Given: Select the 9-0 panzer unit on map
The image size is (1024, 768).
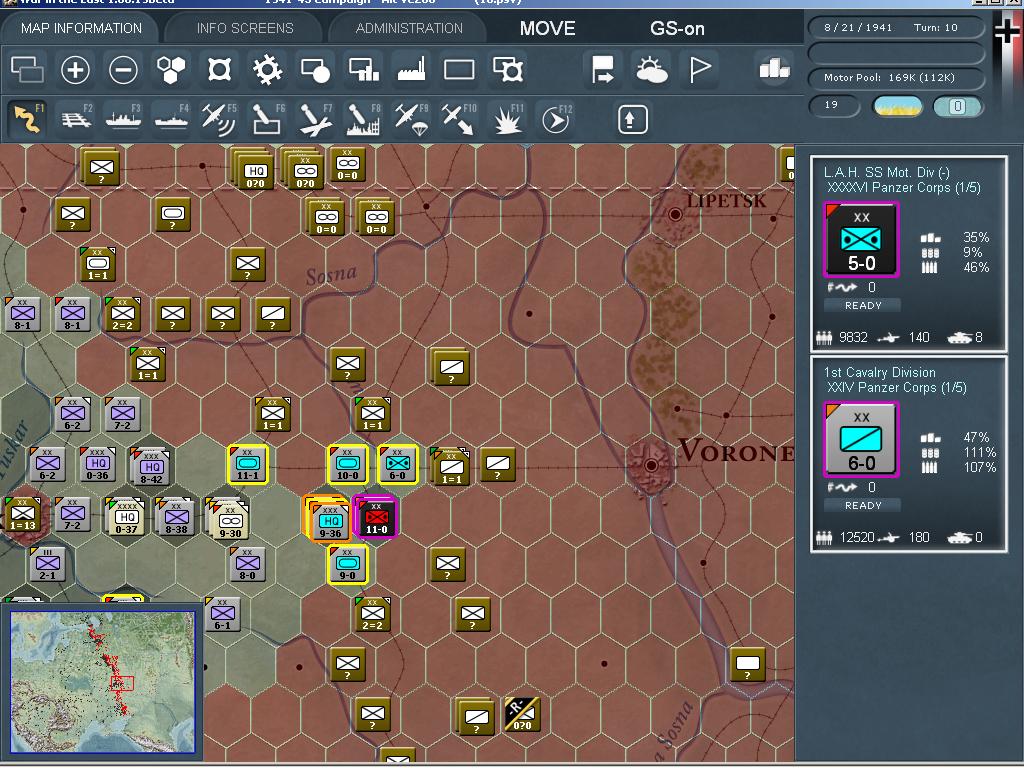Looking at the screenshot, I should tap(347, 565).
